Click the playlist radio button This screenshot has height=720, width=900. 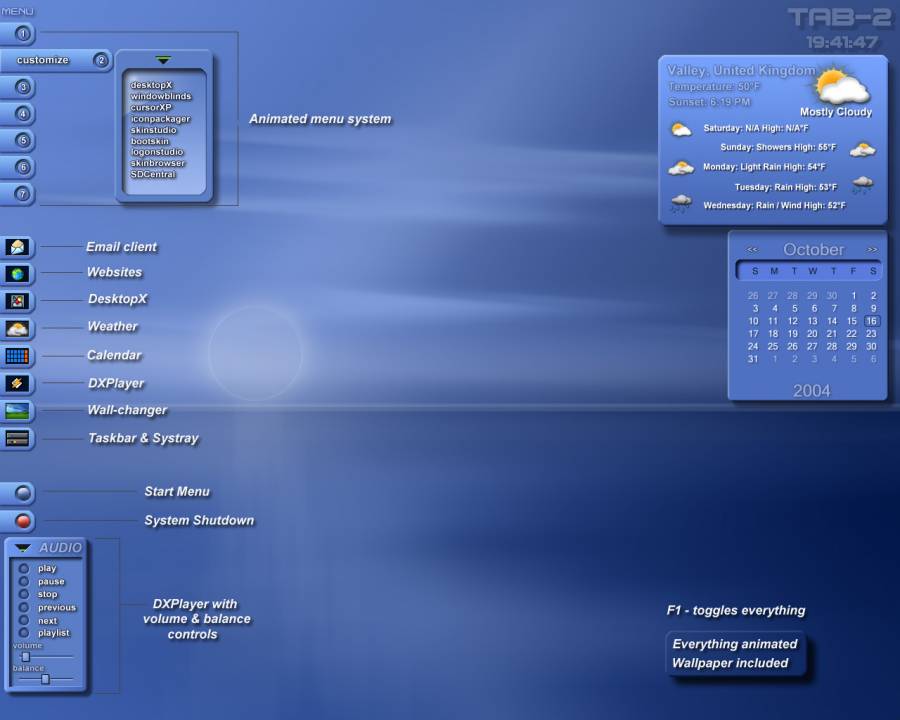[24, 633]
